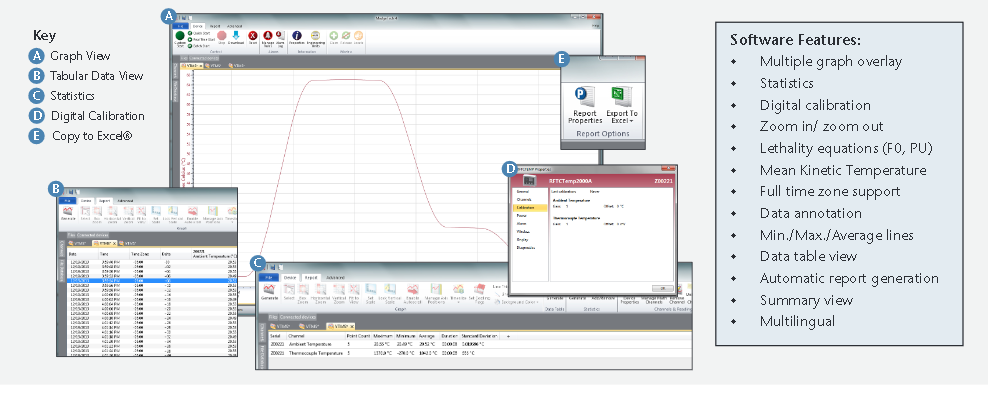Open the File menu in graph window

click(180, 26)
